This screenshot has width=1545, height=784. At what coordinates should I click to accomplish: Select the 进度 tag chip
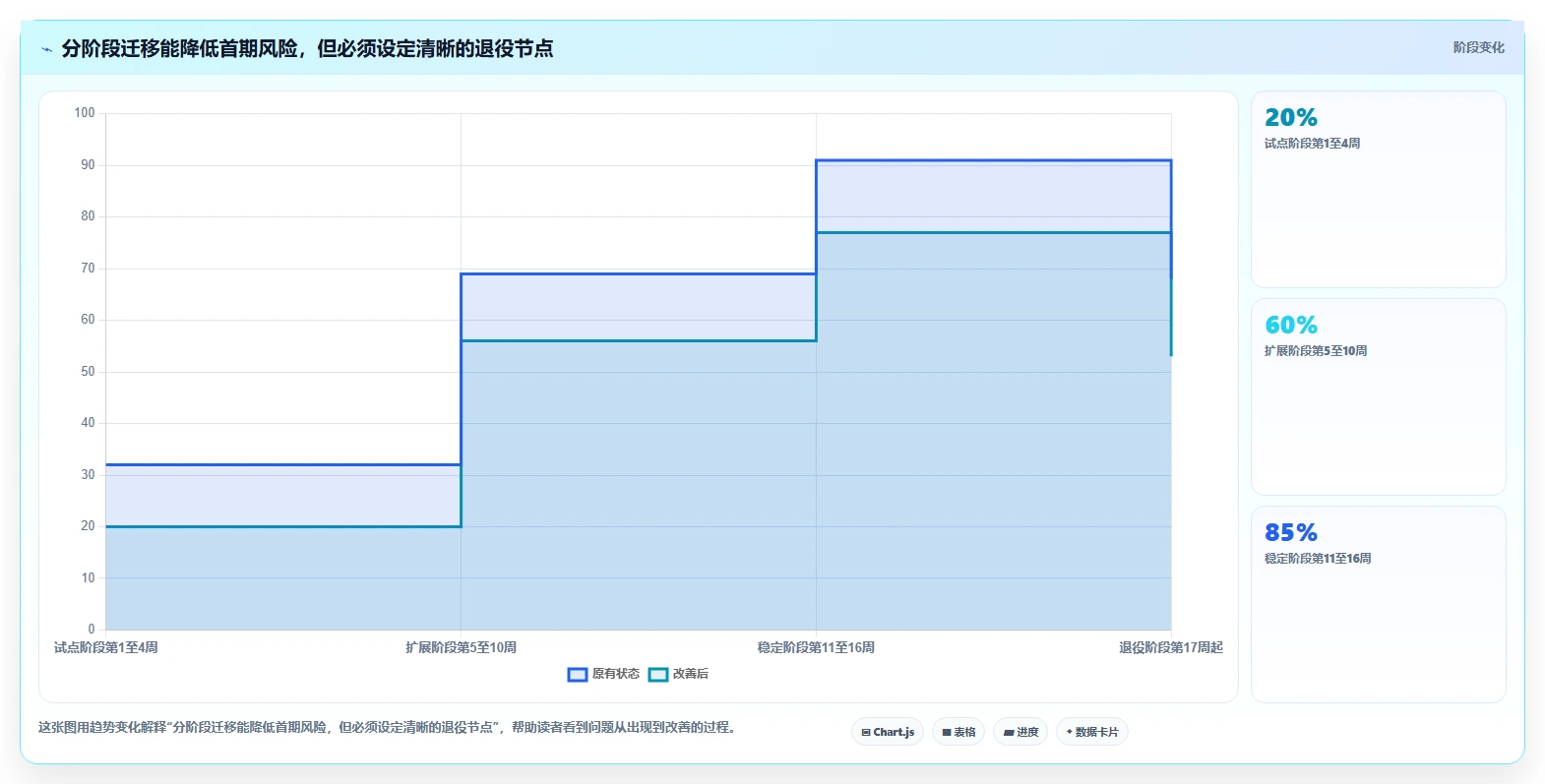pyautogui.click(x=1020, y=732)
